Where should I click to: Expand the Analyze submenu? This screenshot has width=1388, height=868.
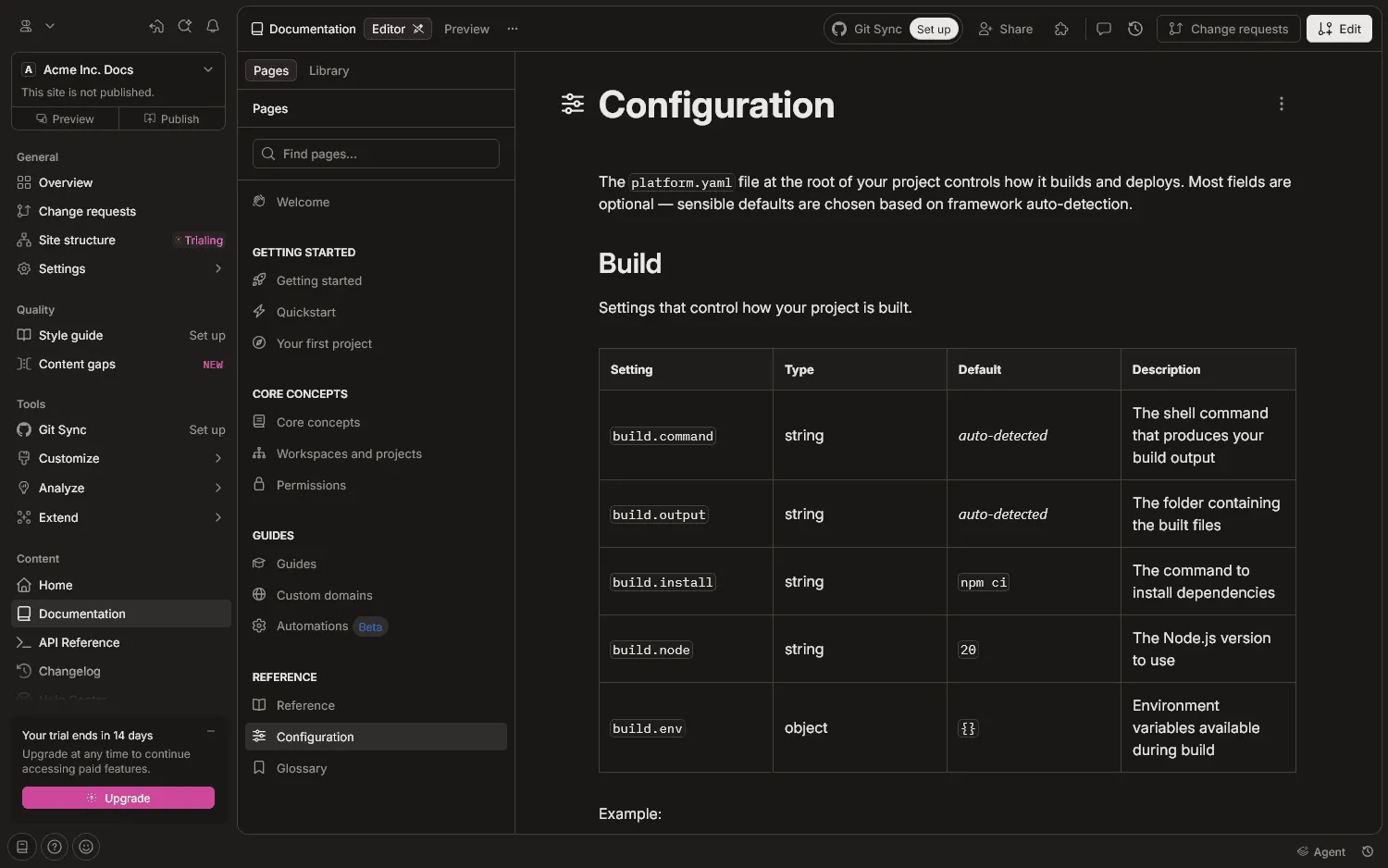pos(218,488)
